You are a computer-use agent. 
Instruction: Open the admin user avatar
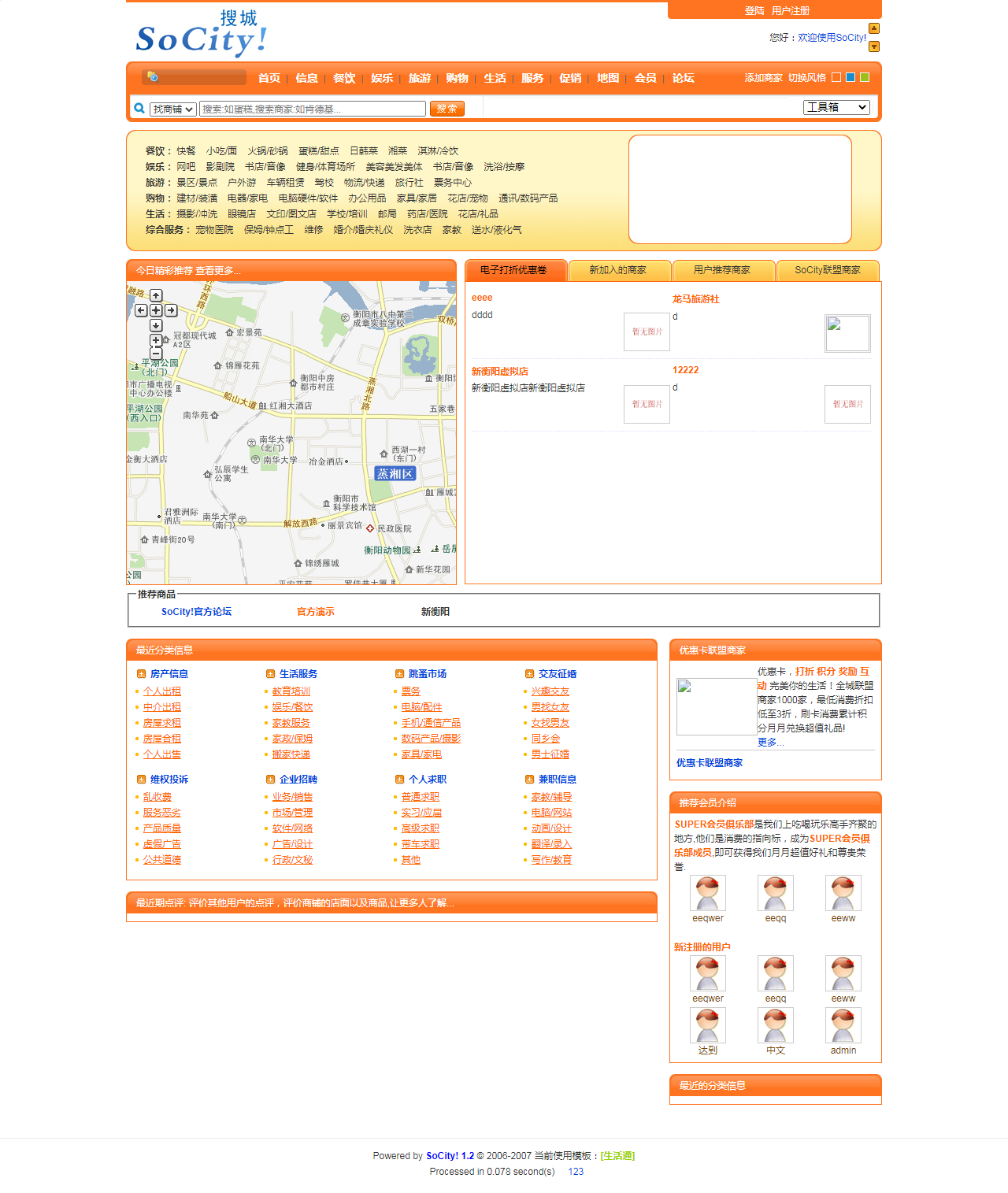coord(843,1025)
